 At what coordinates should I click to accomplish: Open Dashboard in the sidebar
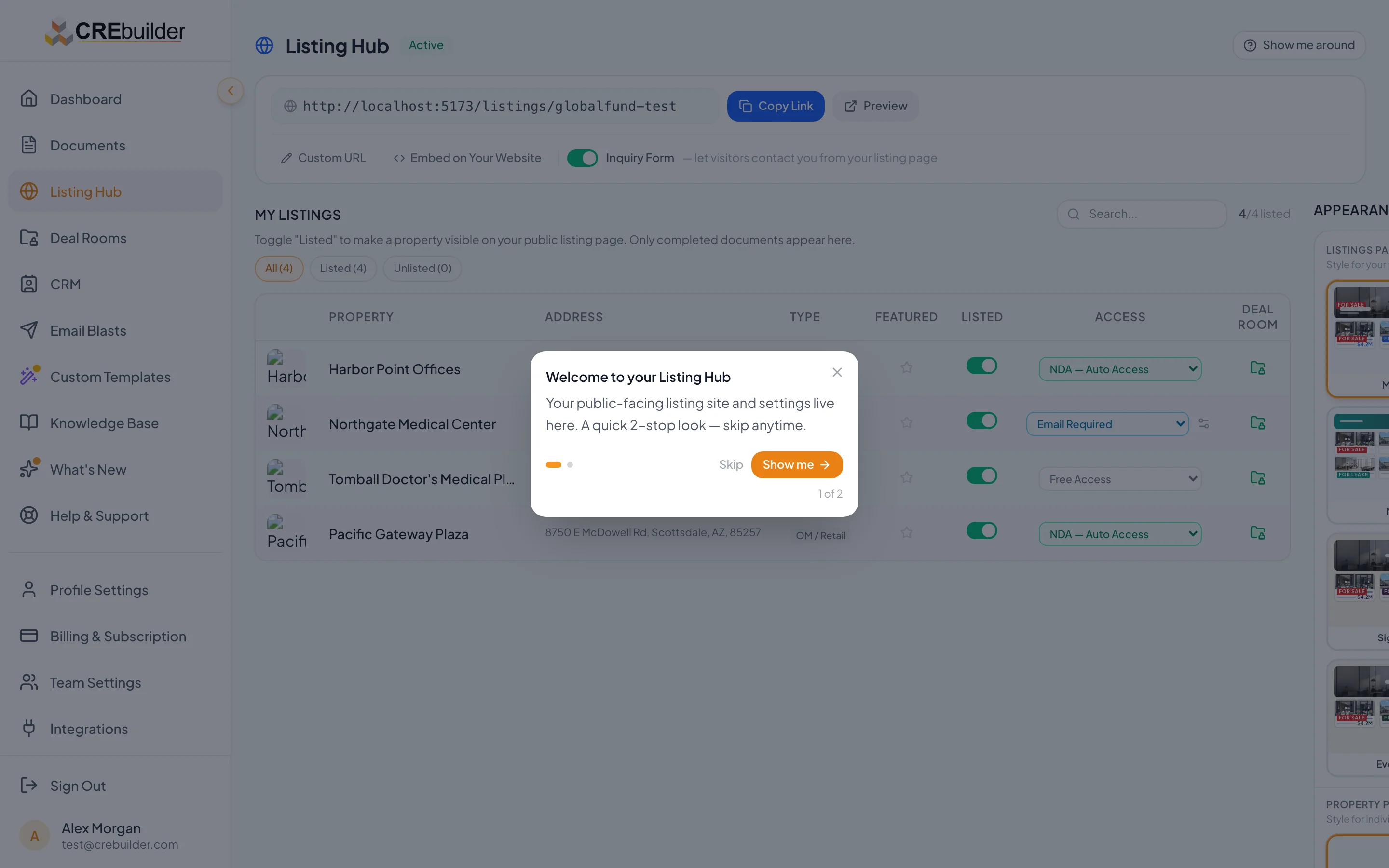[115, 99]
